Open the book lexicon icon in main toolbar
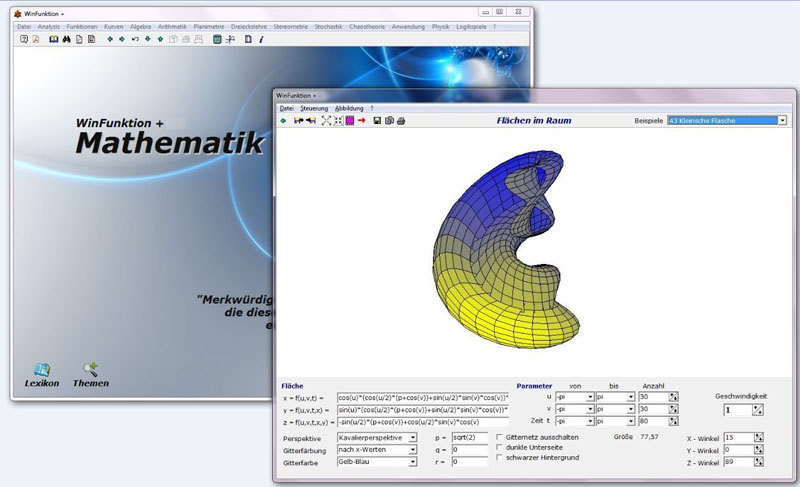Screen dimensions: 800x487 click(x=54, y=39)
